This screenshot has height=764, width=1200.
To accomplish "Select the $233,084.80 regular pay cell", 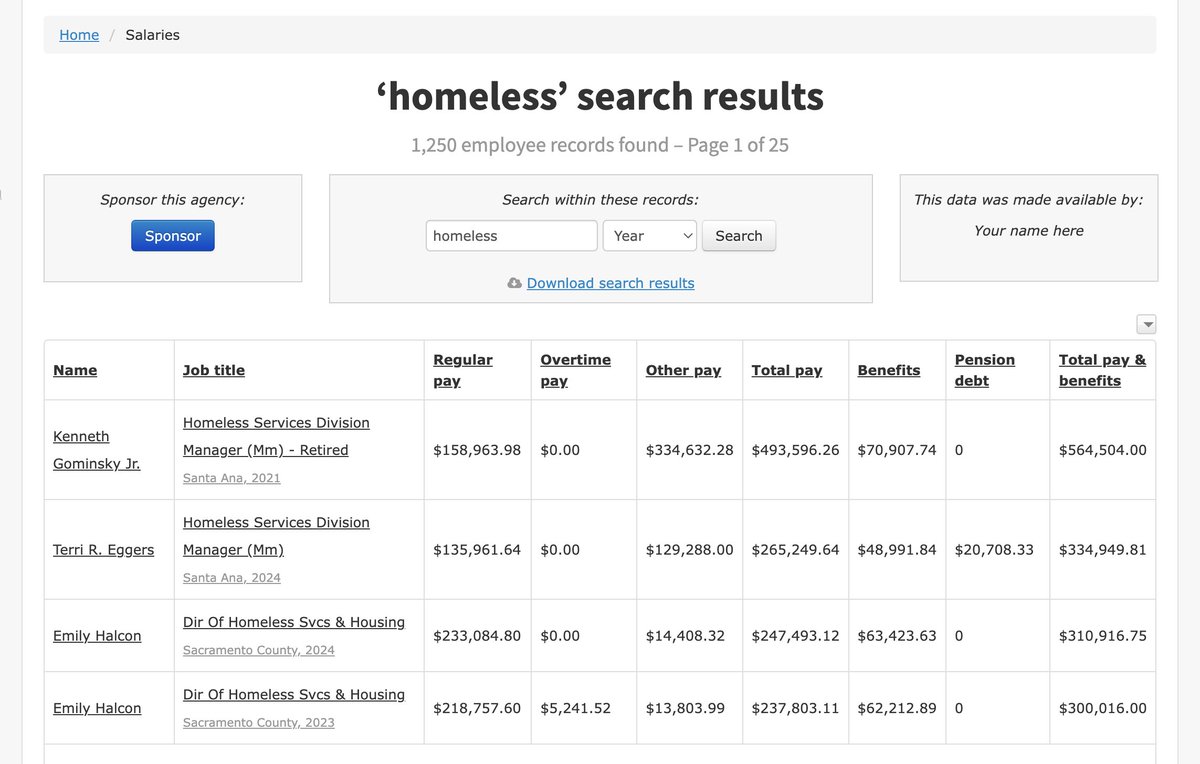I will click(477, 636).
